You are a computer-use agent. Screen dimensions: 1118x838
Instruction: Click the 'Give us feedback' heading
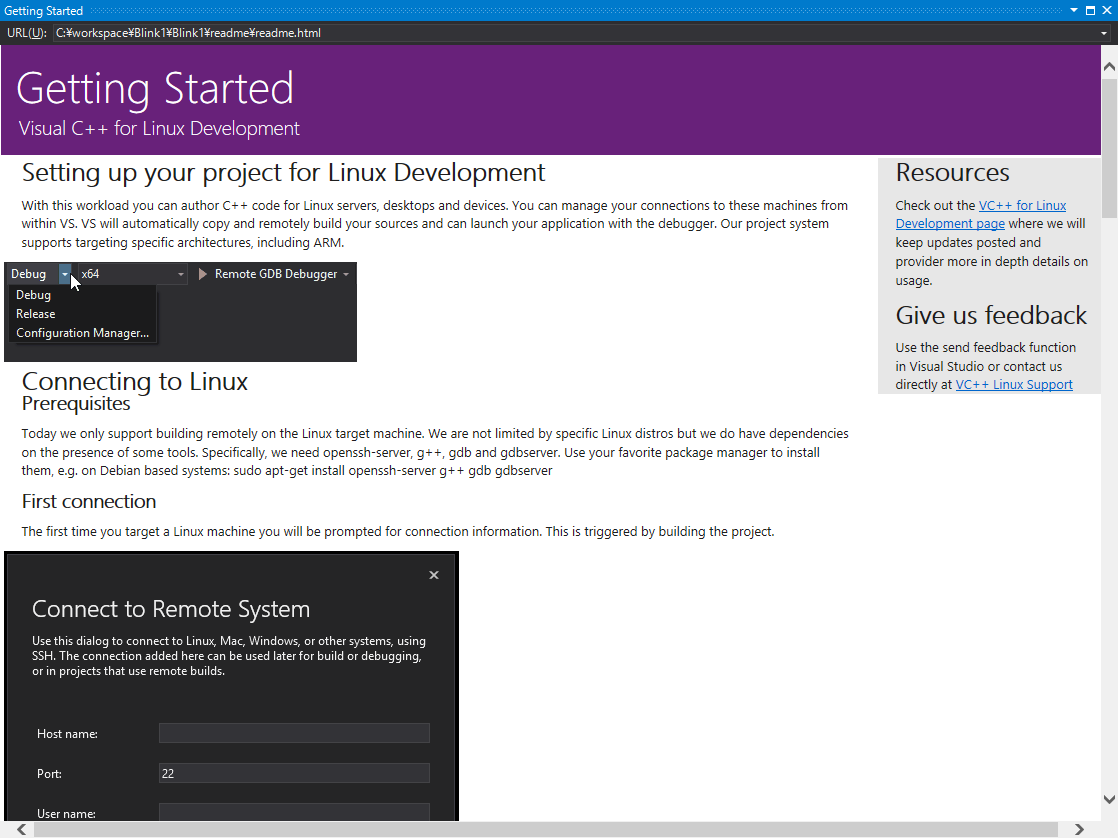(991, 315)
